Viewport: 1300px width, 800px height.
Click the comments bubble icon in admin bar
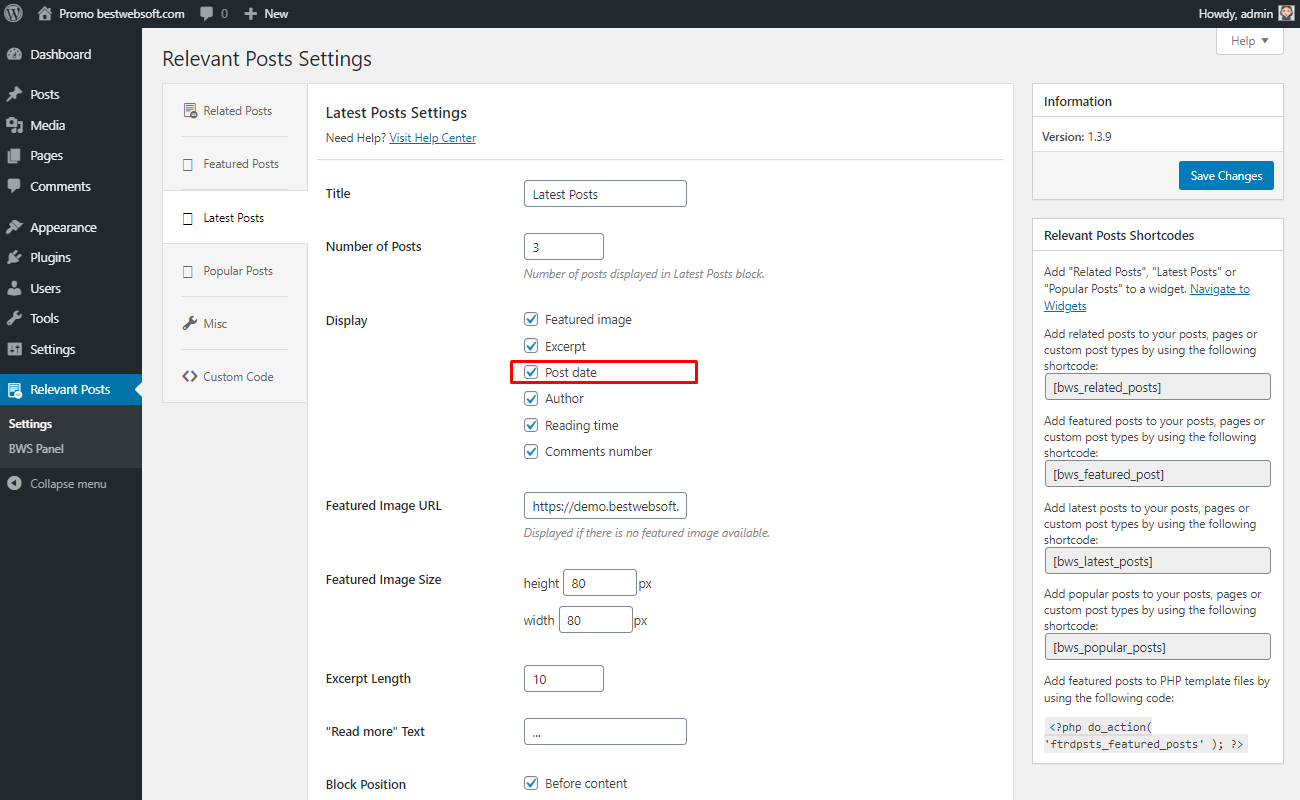[x=206, y=14]
